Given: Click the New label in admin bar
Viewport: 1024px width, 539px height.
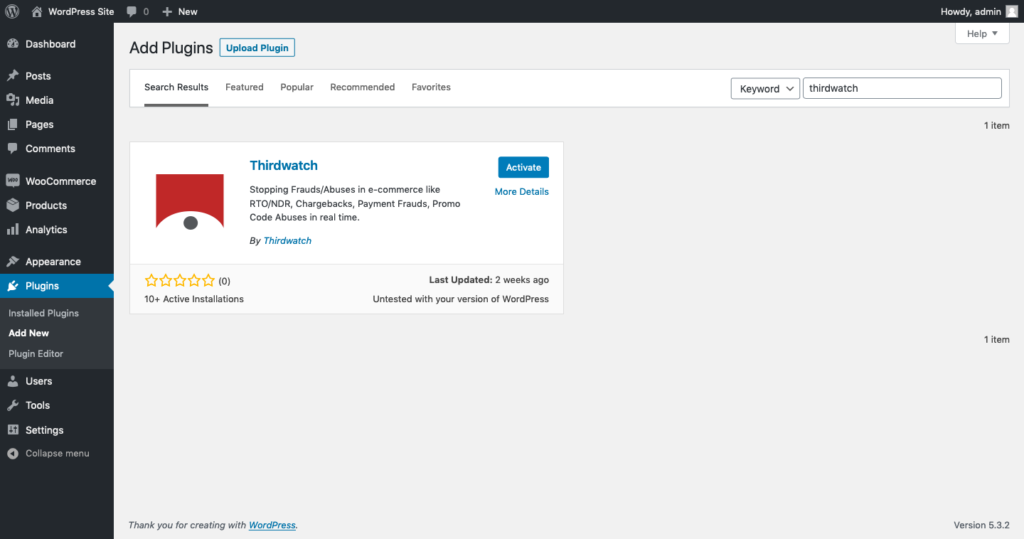Looking at the screenshot, I should 187,11.
